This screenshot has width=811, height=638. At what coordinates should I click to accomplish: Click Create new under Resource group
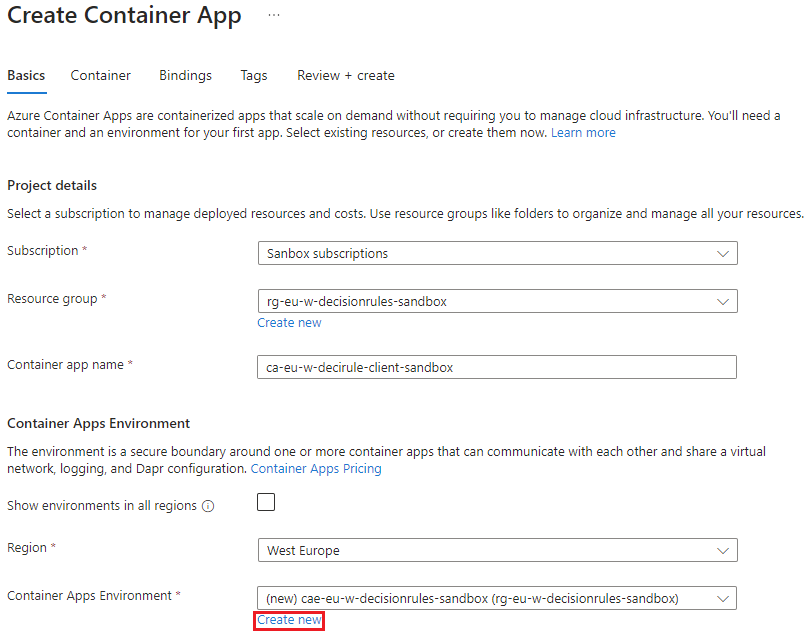coord(289,323)
